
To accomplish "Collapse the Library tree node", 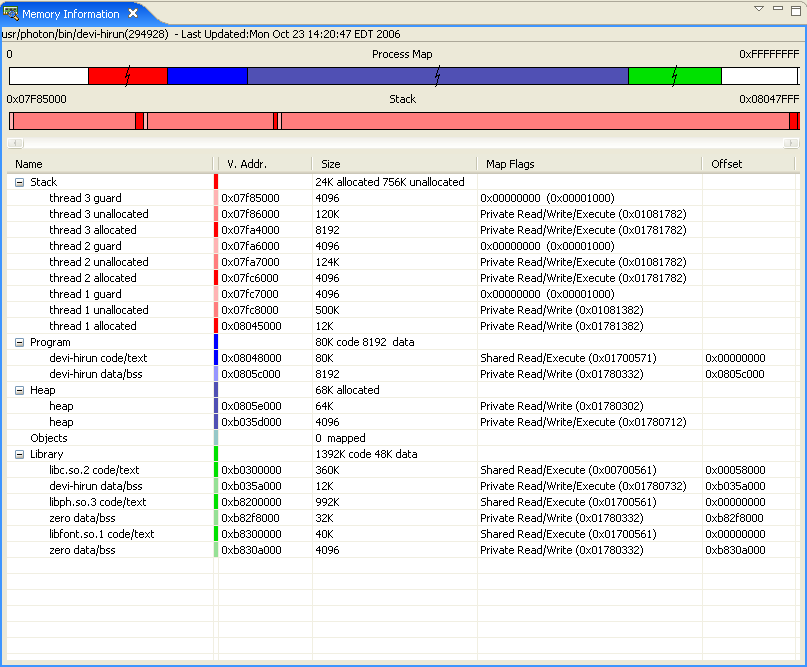I will click(21, 454).
